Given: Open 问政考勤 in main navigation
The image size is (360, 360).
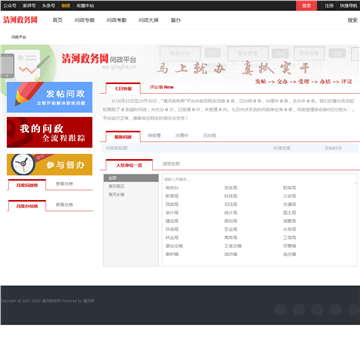Looking at the screenshot, I should (x=116, y=20).
